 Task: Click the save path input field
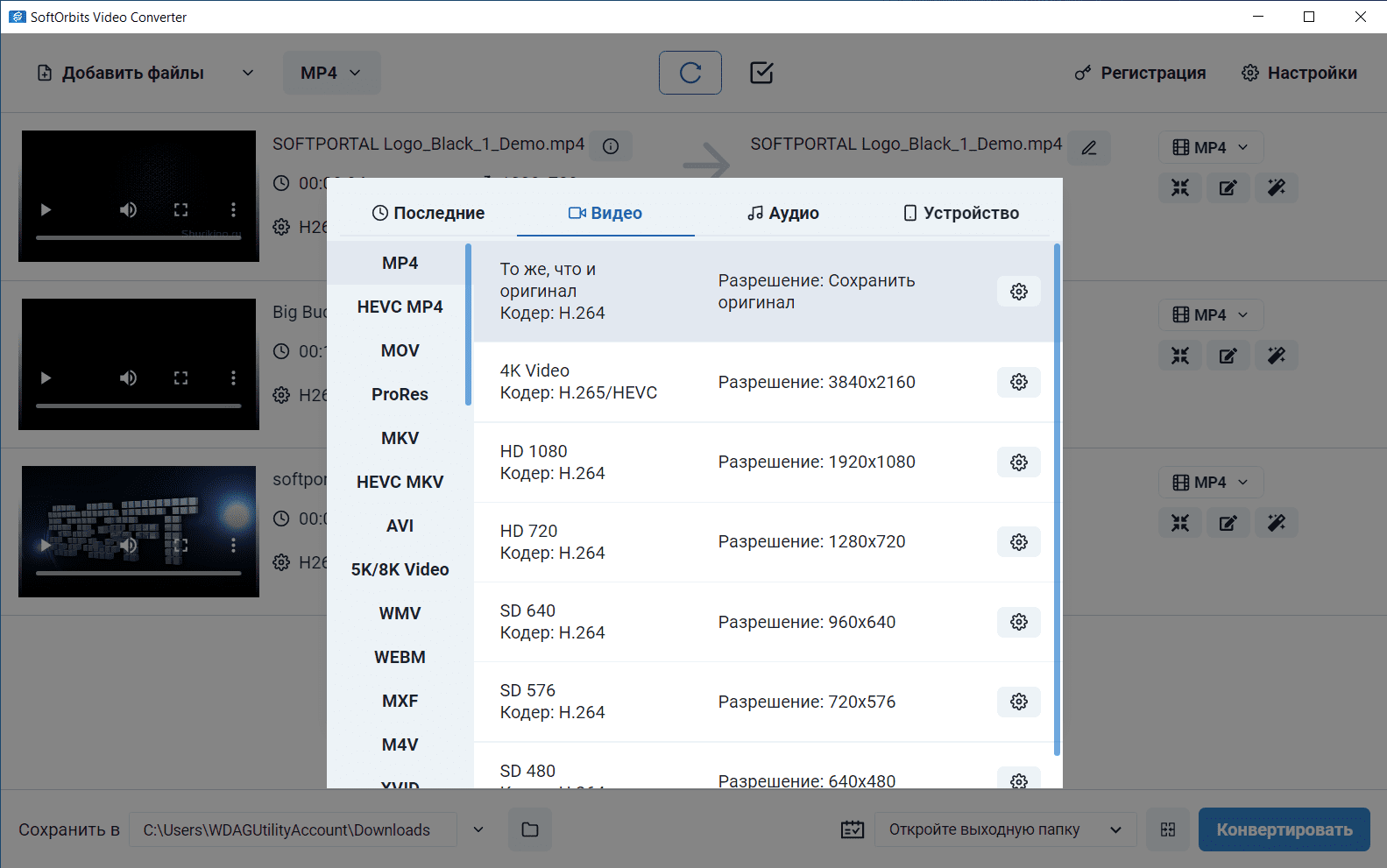point(293,829)
